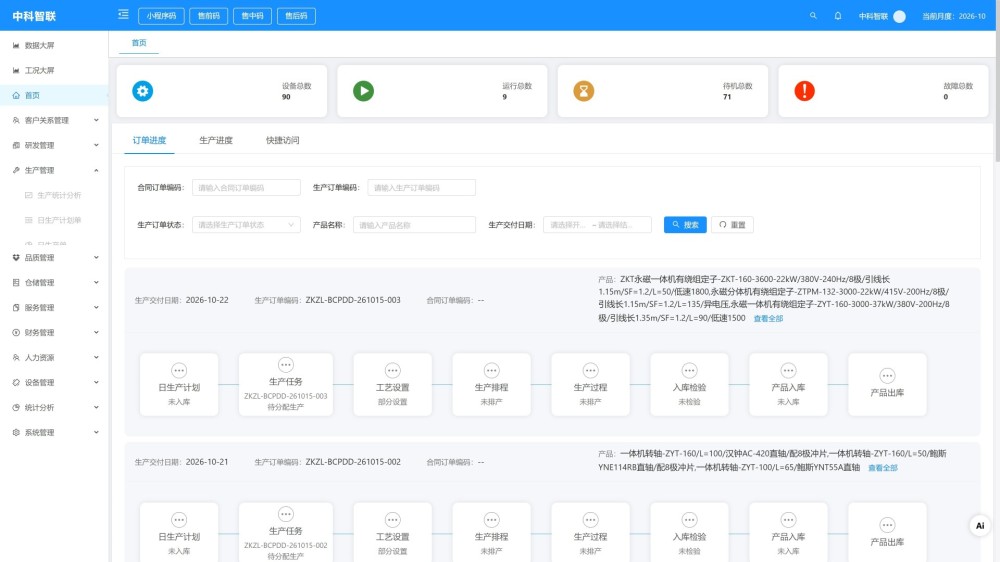
Task: Click the 售前码 button
Action: 209,16
